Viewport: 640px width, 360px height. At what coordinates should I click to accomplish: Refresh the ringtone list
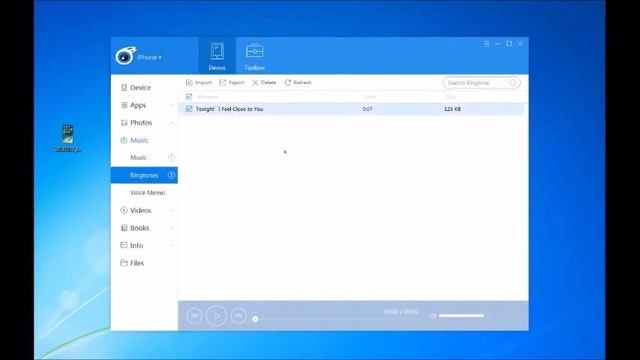(x=298, y=82)
